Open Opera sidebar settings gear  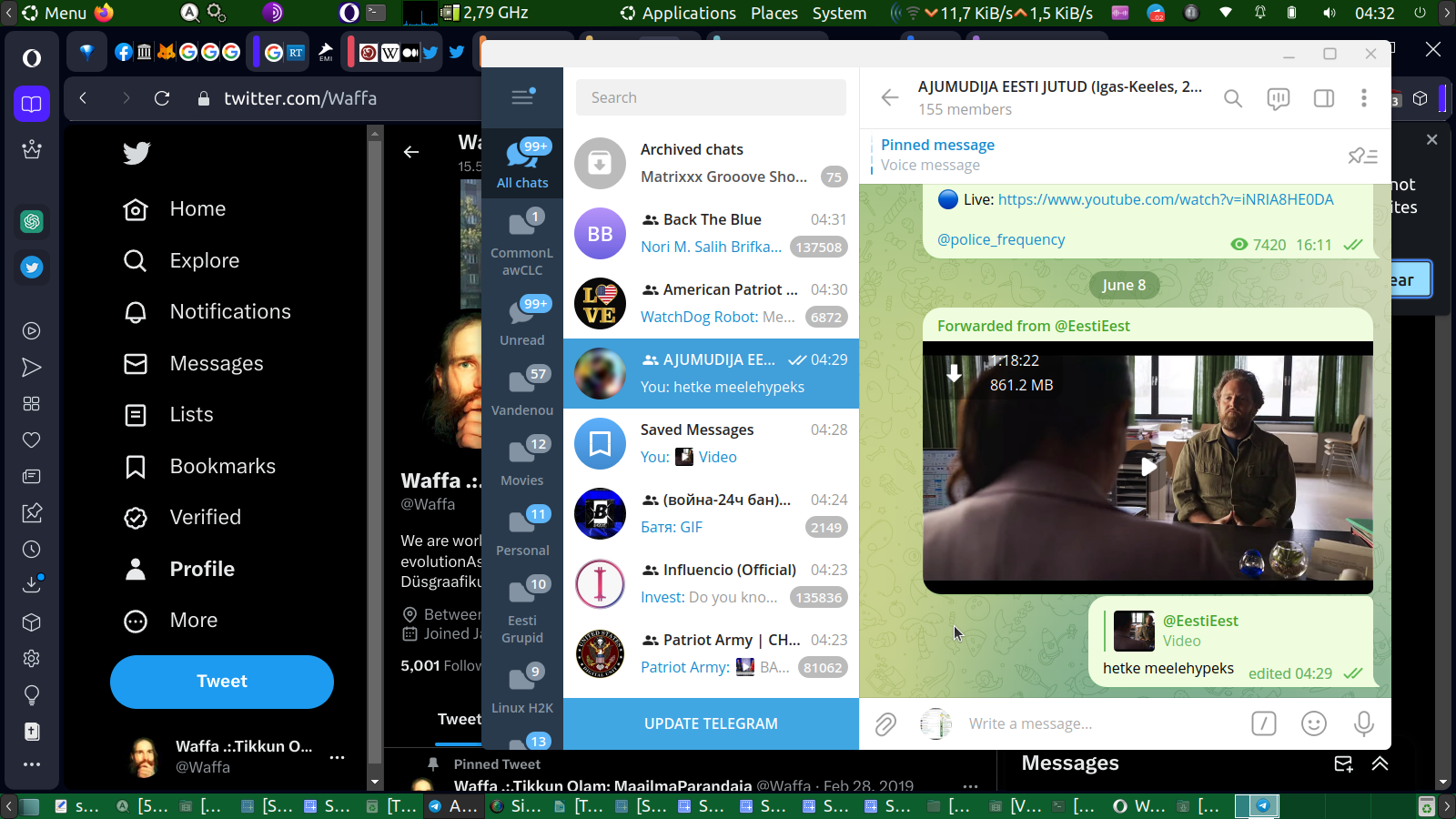pos(32,658)
